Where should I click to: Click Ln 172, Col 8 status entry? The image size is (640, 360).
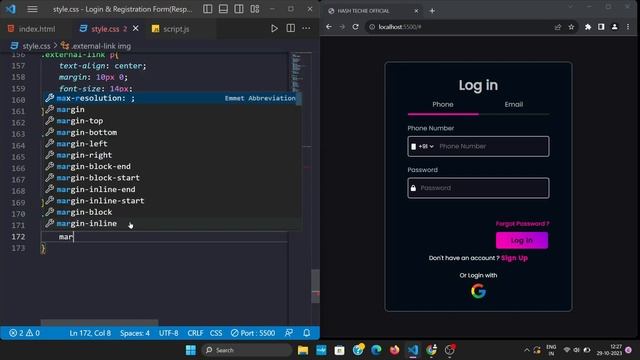90,333
